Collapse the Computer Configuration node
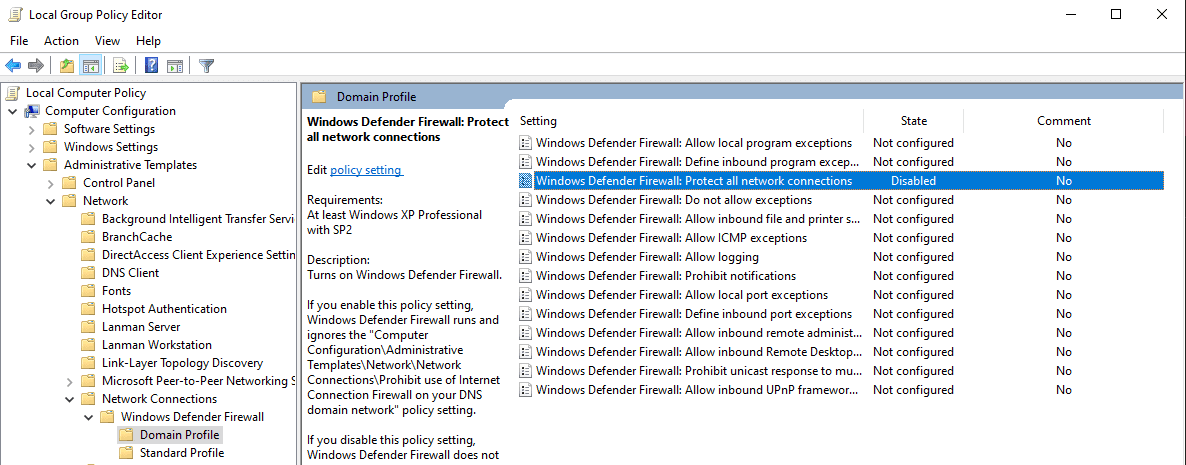This screenshot has height=465, width=1186. tap(13, 111)
